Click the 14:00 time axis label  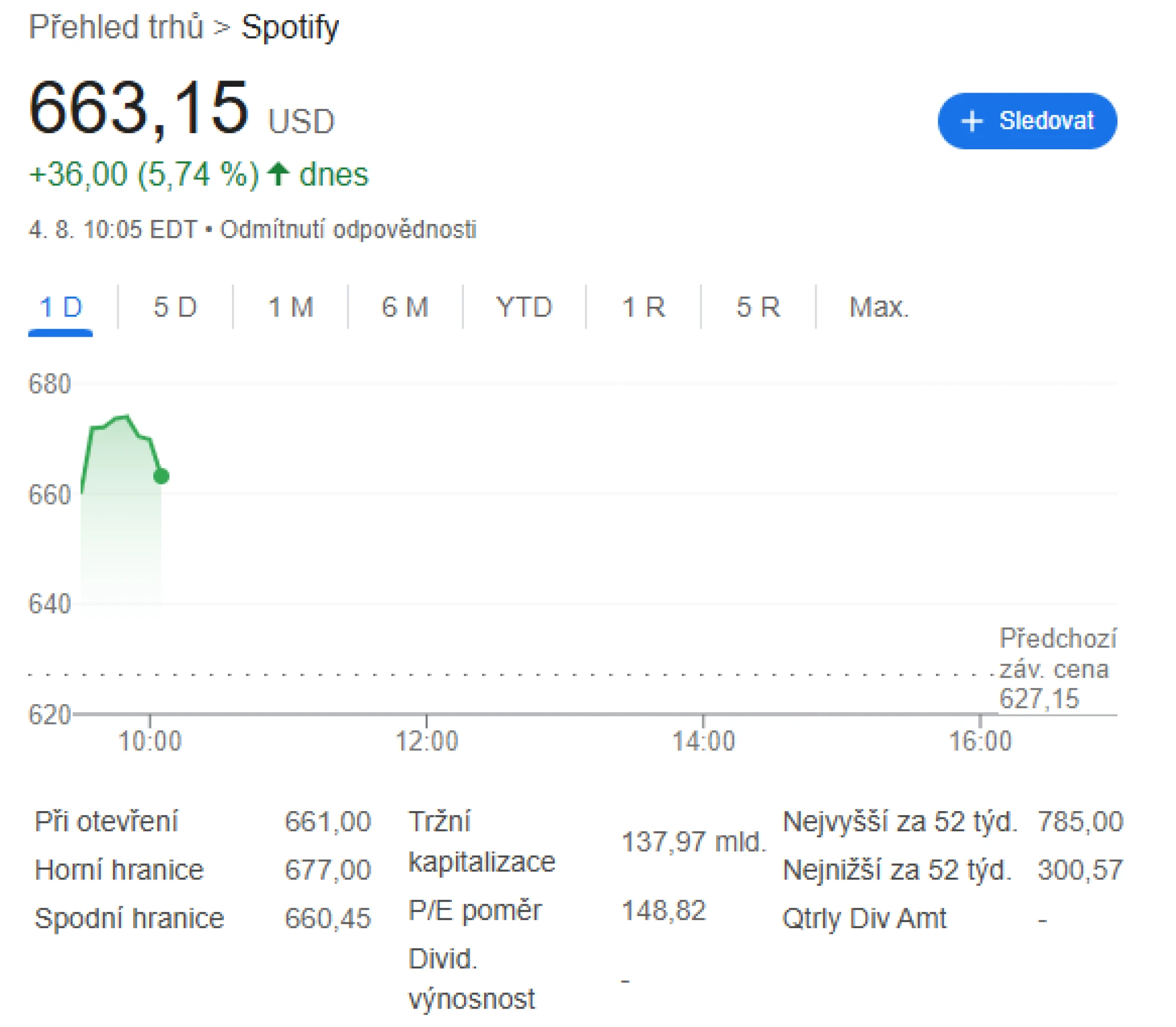[x=703, y=741]
